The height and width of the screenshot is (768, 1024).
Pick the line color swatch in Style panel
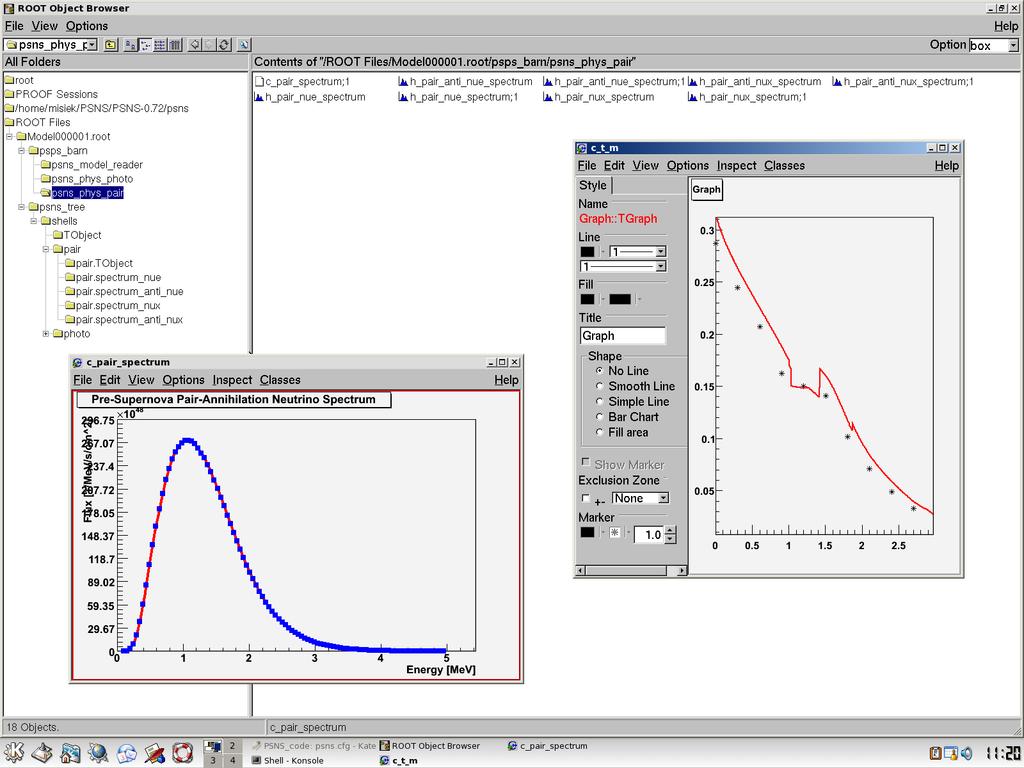click(588, 251)
